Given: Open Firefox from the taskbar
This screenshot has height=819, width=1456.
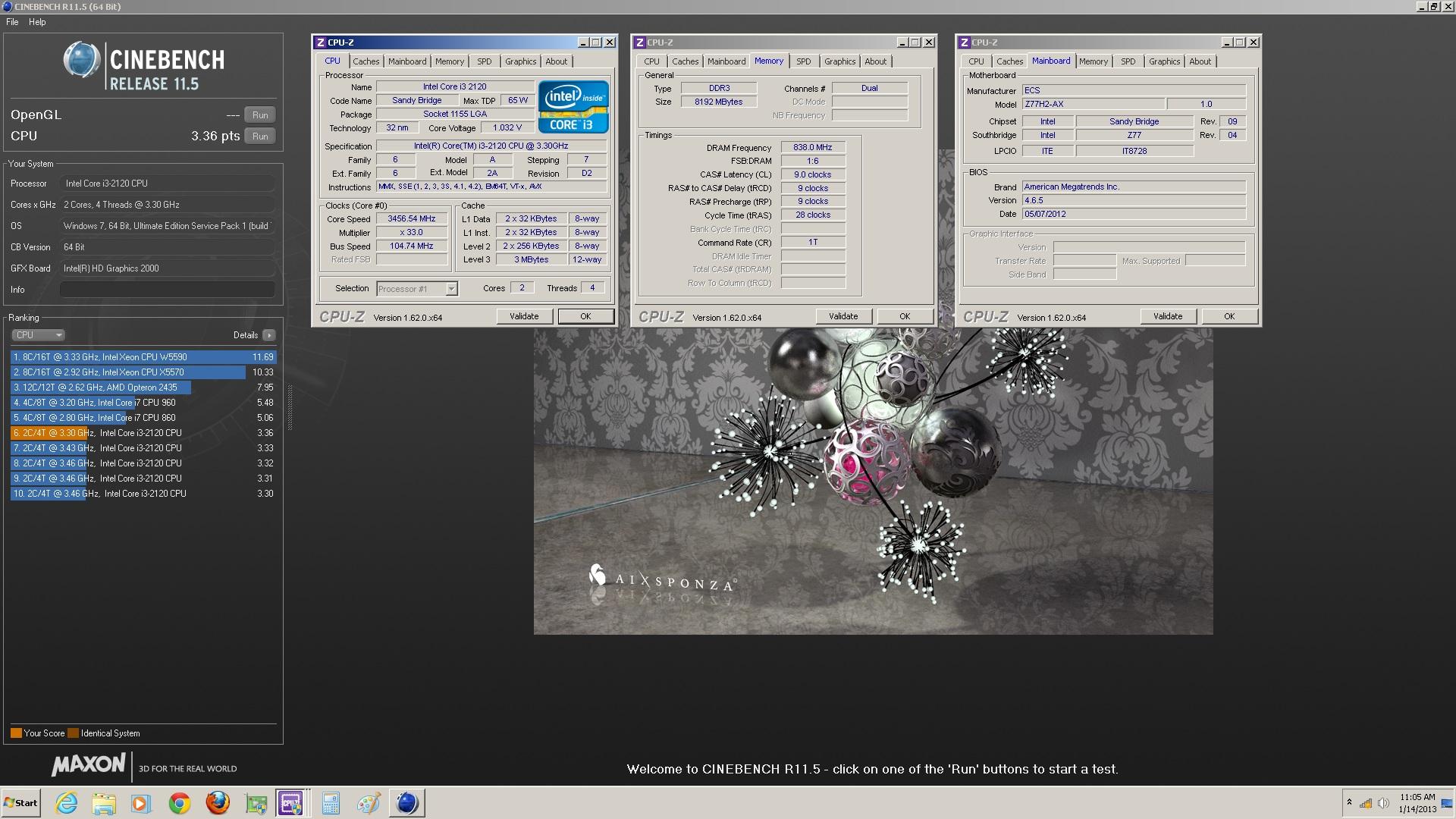Looking at the screenshot, I should pyautogui.click(x=218, y=803).
